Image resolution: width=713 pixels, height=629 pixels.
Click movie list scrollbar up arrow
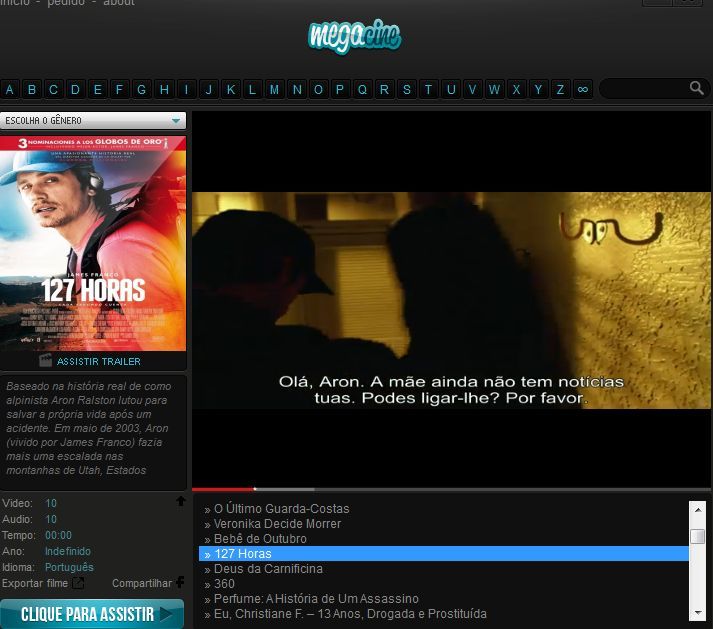698,509
